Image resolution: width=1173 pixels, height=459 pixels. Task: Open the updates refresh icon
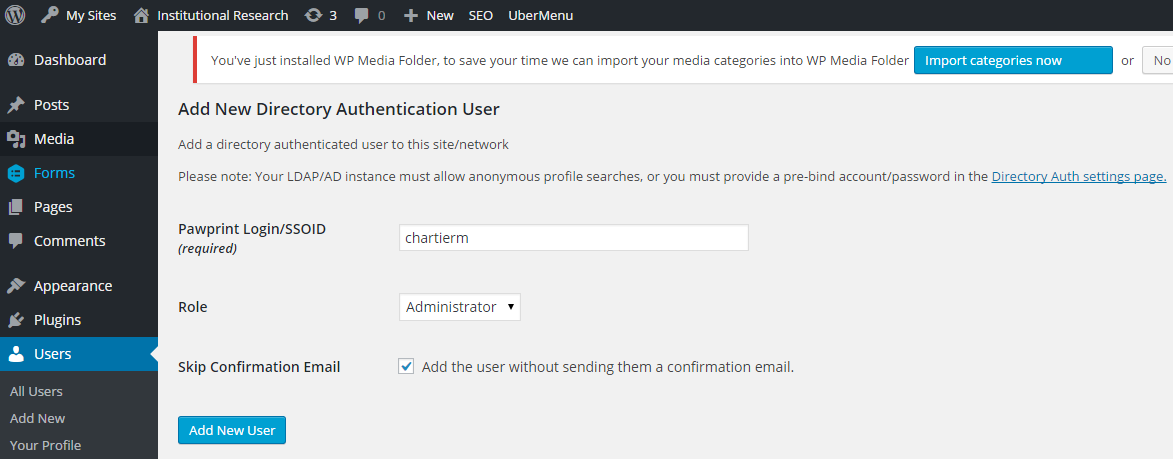click(314, 15)
